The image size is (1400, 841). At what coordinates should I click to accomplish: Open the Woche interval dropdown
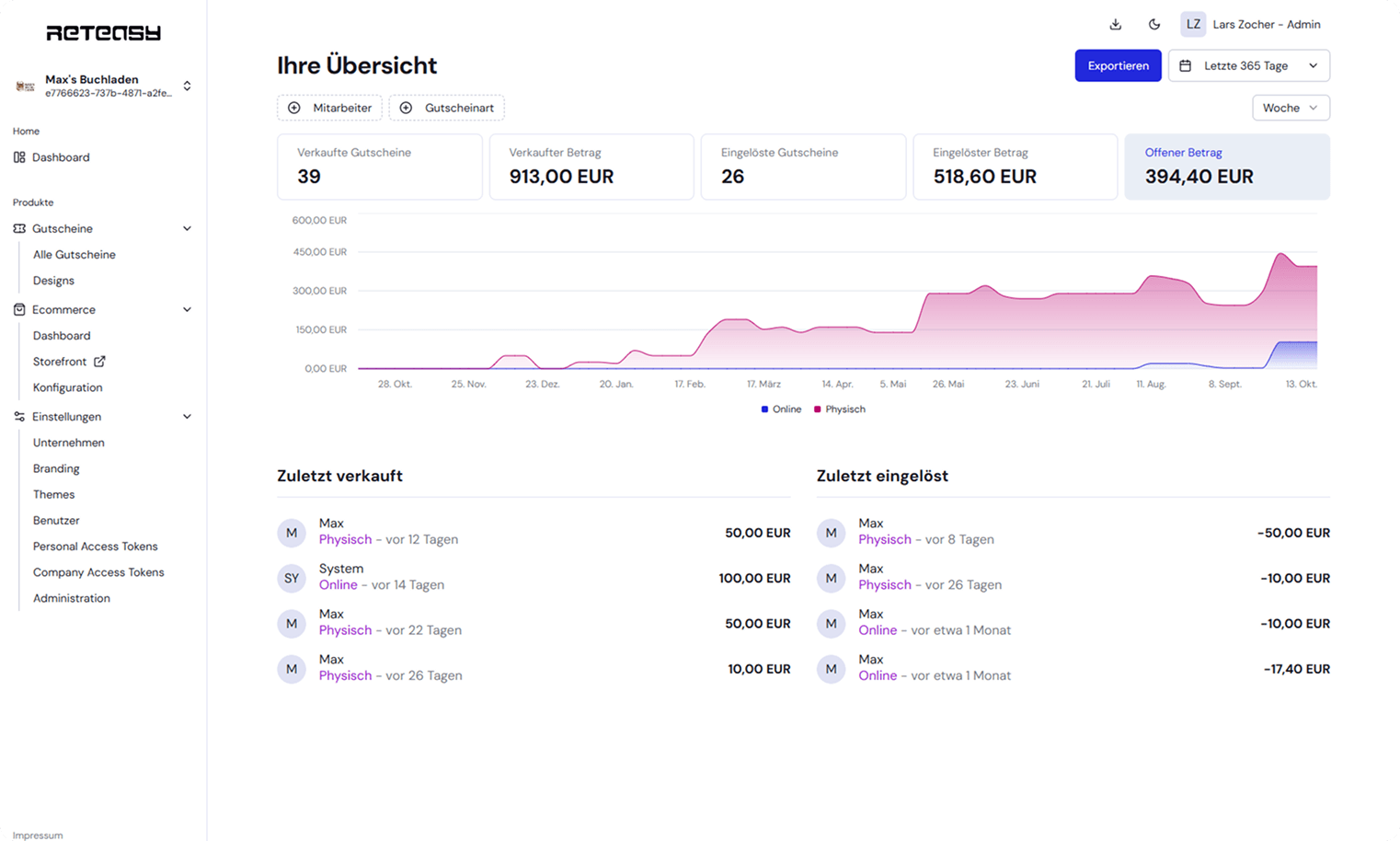(x=1290, y=108)
